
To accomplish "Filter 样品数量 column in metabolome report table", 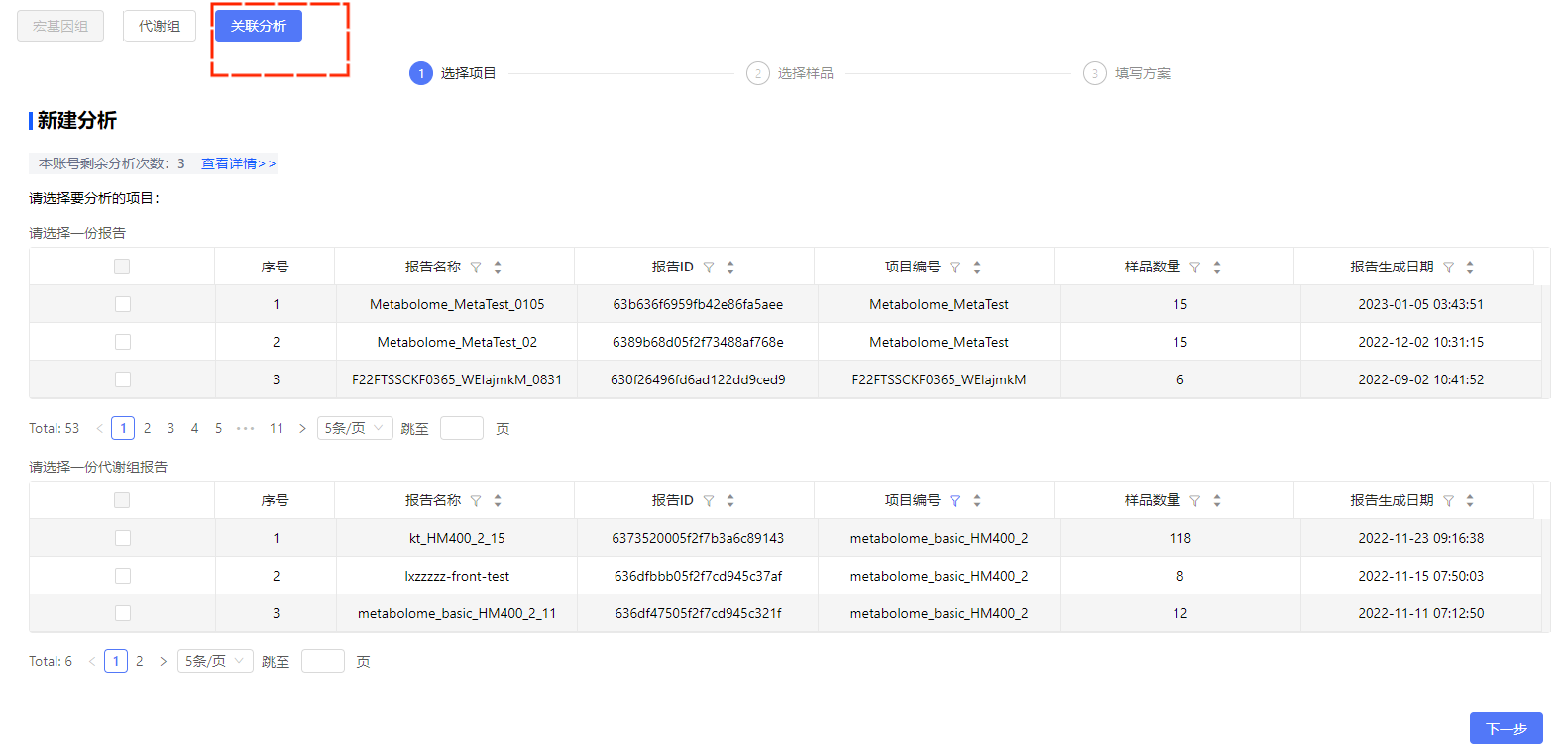I will tap(1195, 501).
